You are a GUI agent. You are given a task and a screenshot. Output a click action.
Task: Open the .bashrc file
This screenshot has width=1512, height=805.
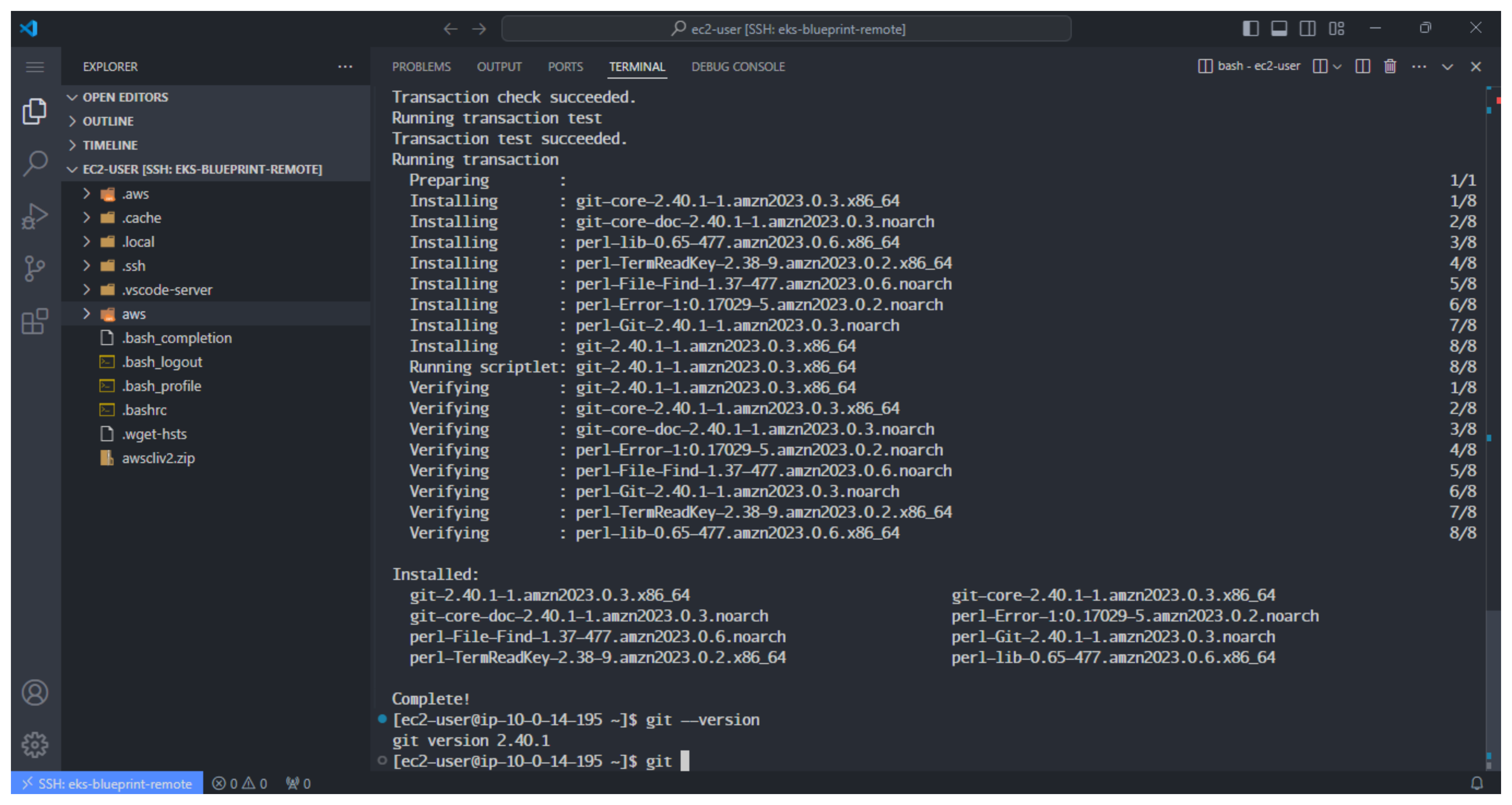216,411
